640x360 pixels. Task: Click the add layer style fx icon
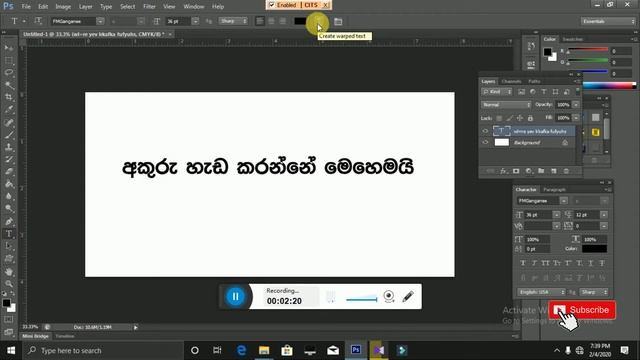point(503,171)
